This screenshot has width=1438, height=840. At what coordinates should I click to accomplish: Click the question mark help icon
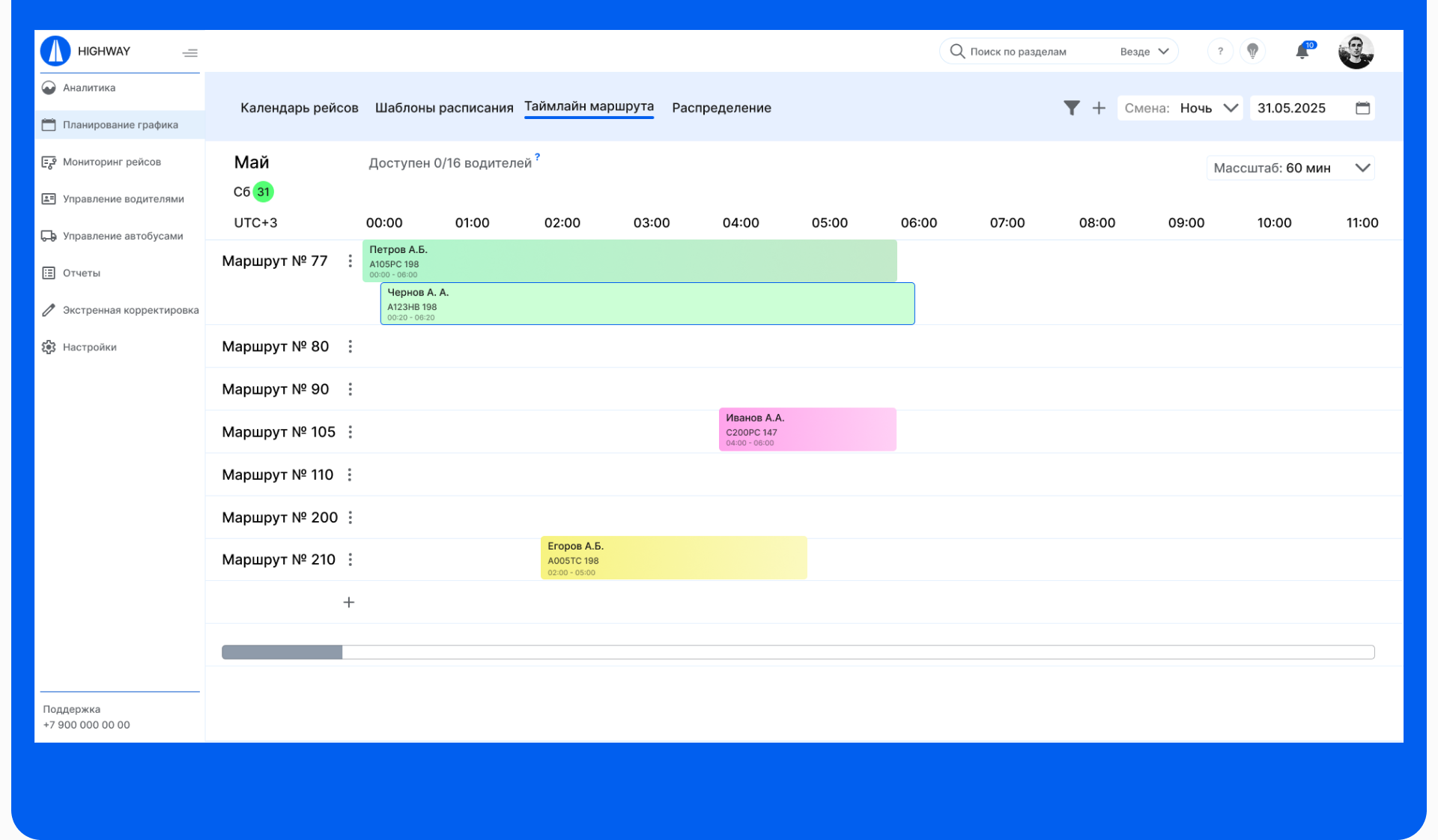pos(1220,52)
